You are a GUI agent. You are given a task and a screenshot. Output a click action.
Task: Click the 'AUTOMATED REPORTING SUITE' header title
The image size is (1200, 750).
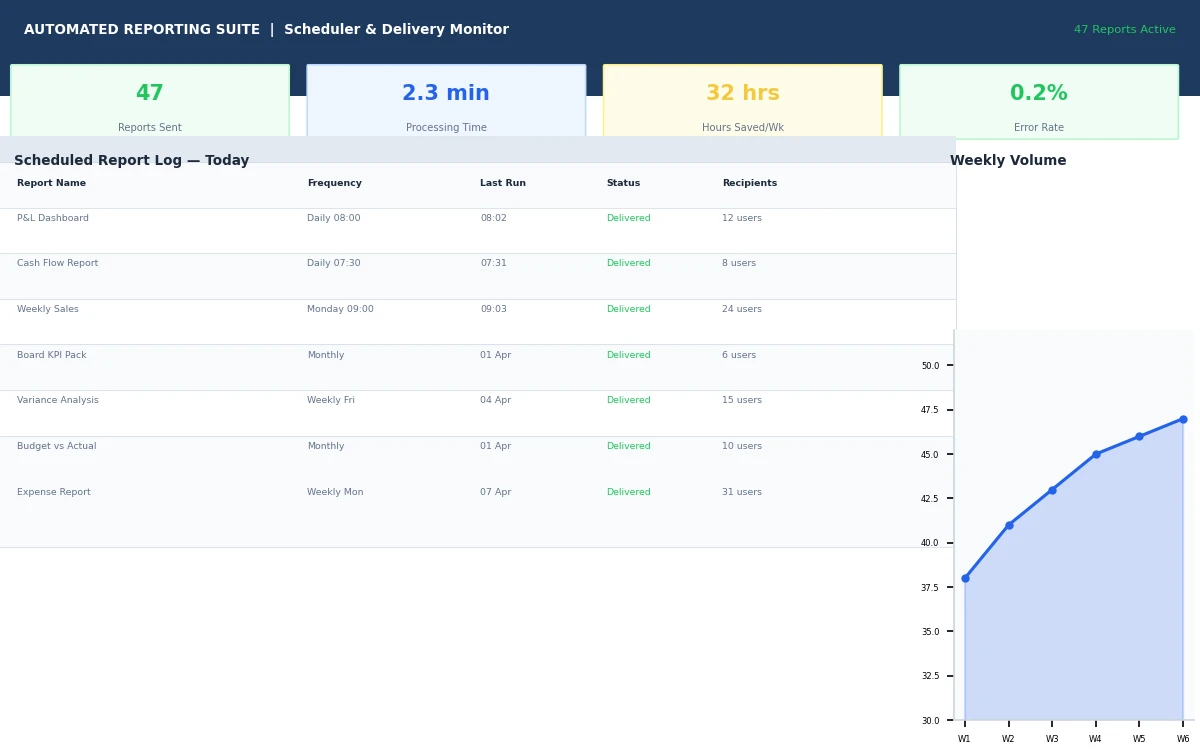pos(140,30)
